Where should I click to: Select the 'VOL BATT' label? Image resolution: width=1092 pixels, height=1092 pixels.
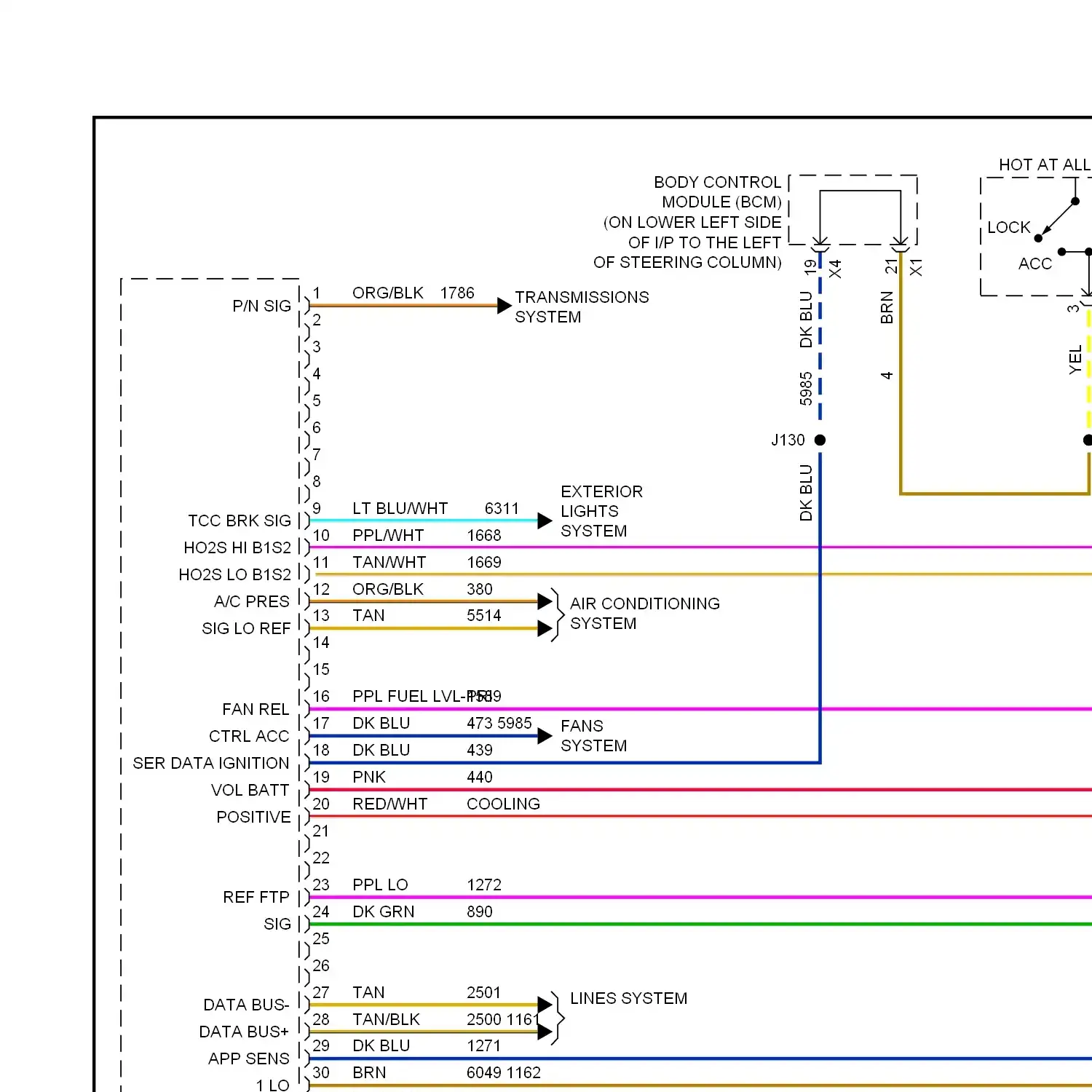pos(250,790)
